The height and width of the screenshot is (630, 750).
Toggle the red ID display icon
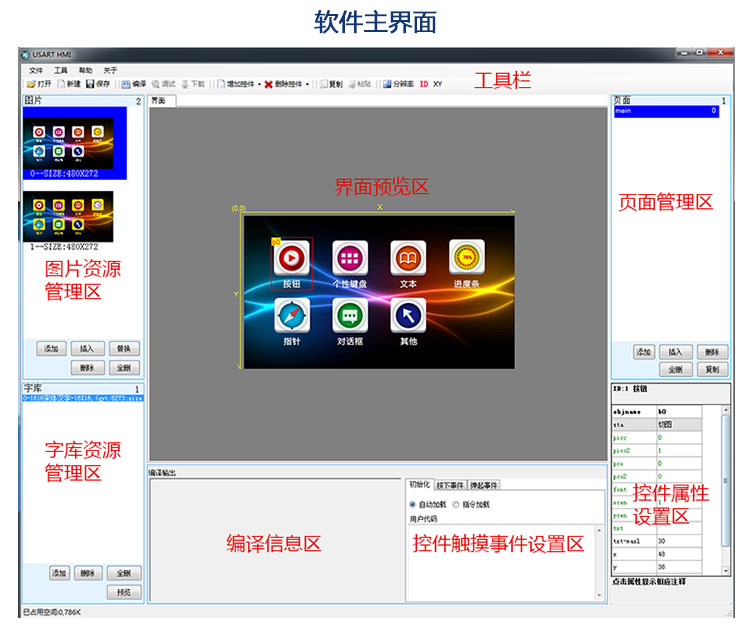[x=423, y=84]
